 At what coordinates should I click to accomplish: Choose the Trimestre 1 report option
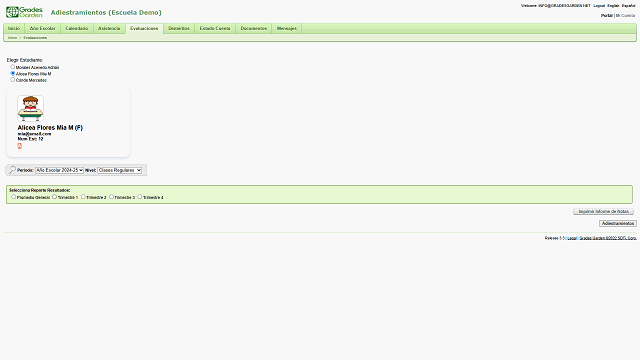coord(54,197)
